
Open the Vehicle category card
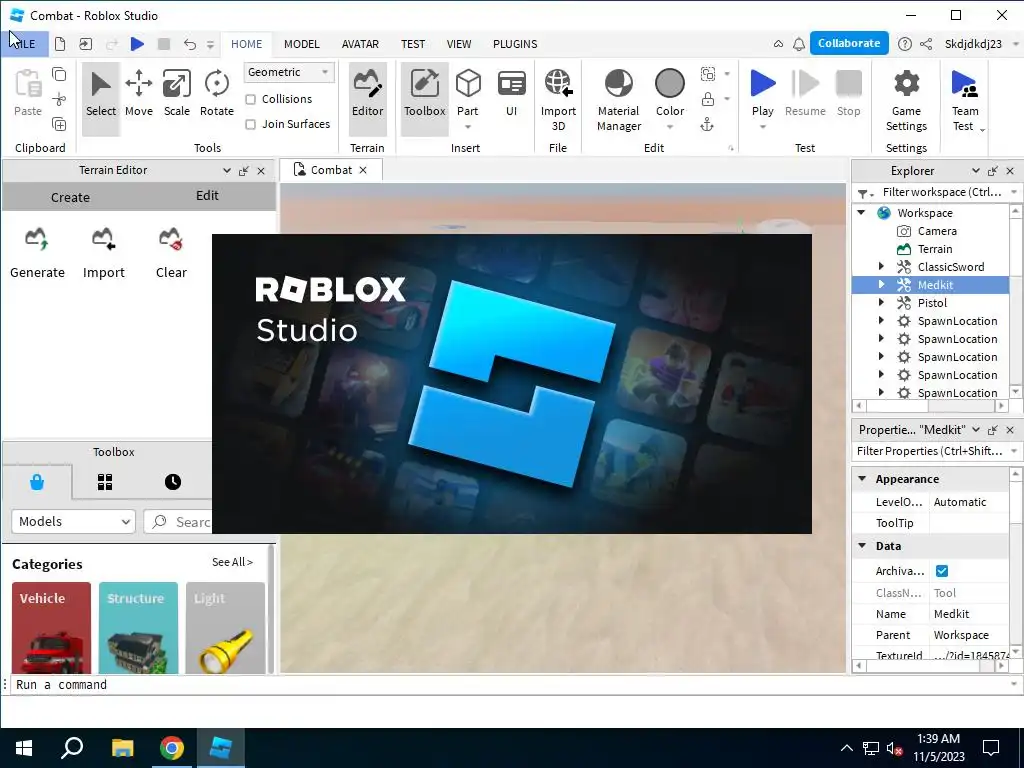pos(52,628)
